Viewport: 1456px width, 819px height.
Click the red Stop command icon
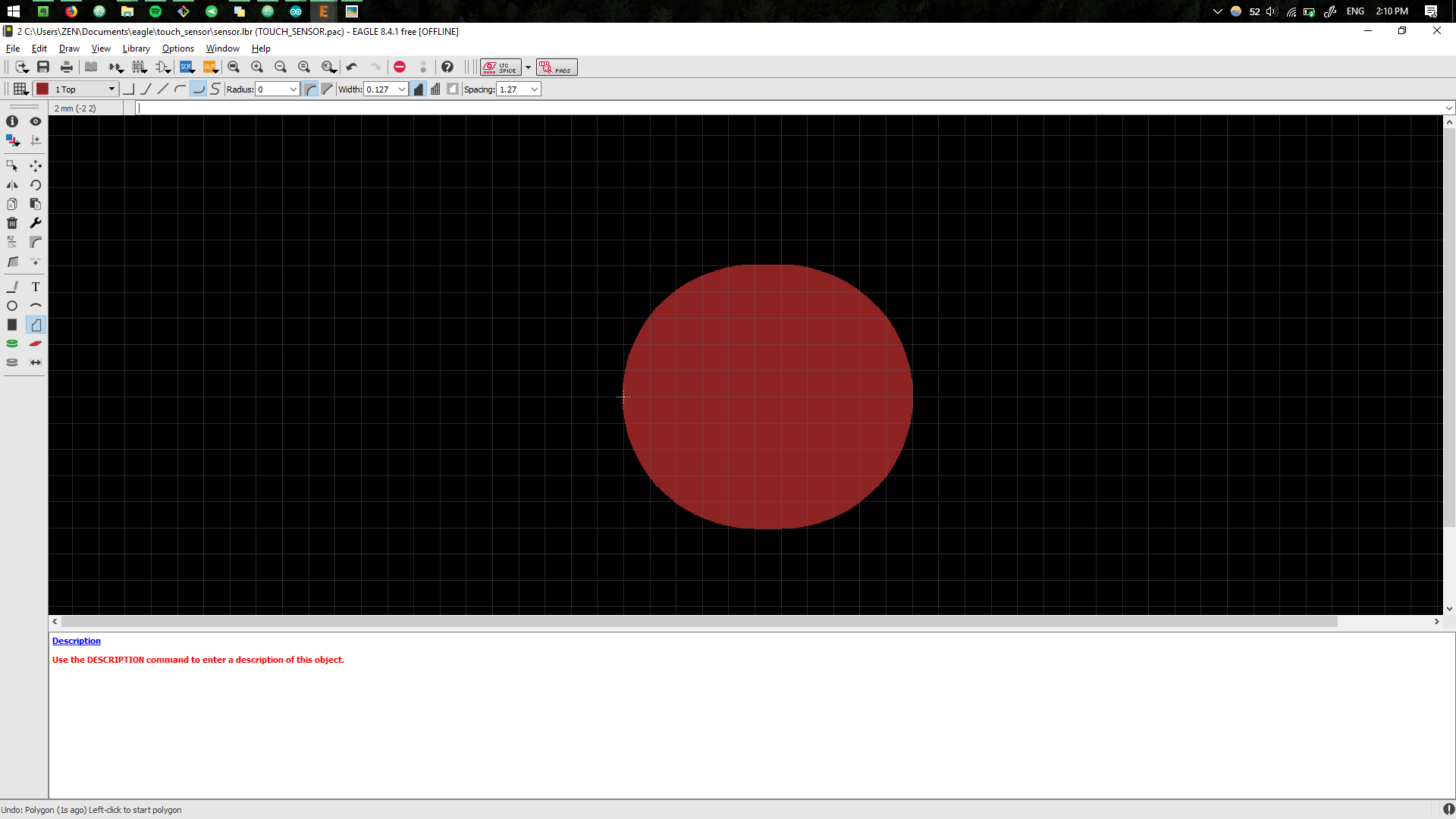click(x=400, y=67)
